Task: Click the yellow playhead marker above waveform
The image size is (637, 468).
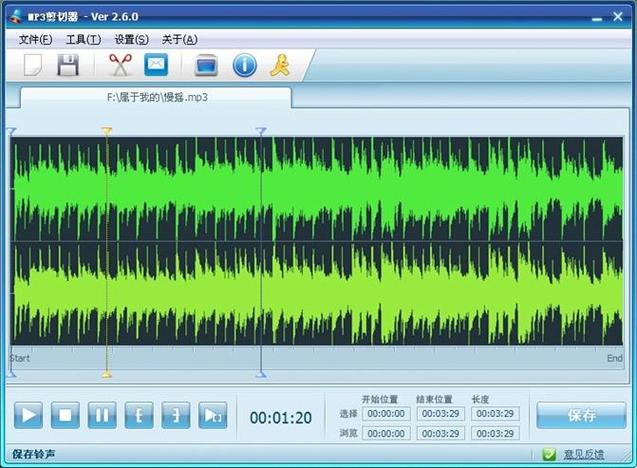Action: [106, 131]
